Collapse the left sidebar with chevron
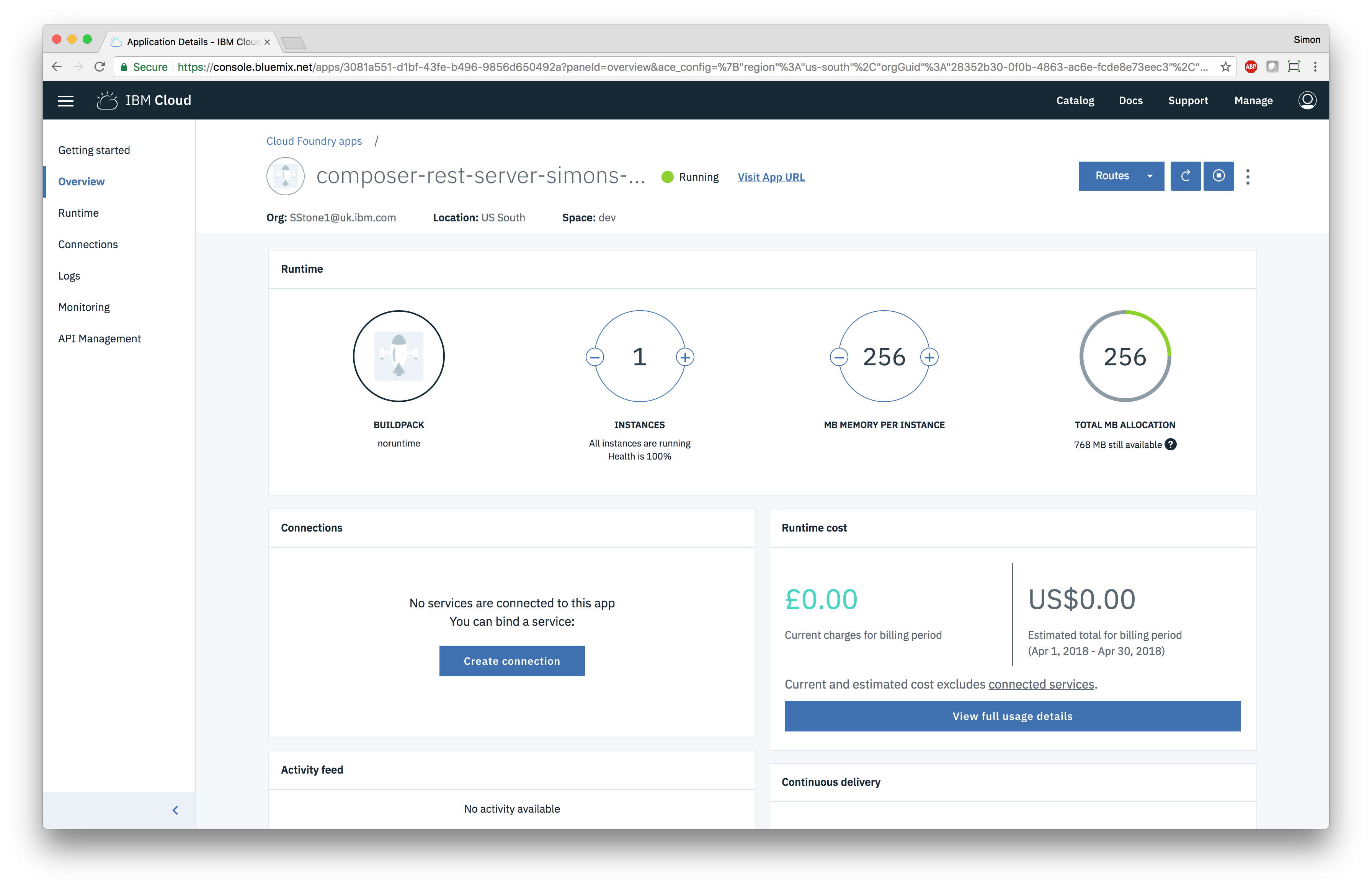The width and height of the screenshot is (1372, 890). [x=175, y=810]
